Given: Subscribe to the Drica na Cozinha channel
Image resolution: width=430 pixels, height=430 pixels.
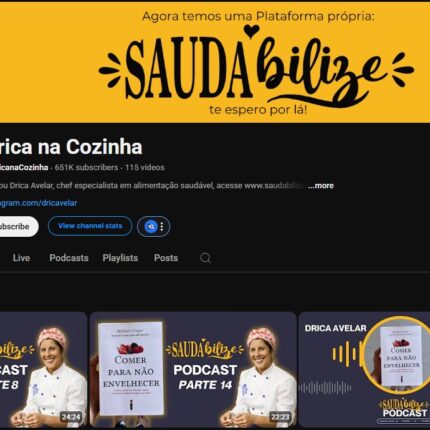Looking at the screenshot, I should pyautogui.click(x=19, y=226).
